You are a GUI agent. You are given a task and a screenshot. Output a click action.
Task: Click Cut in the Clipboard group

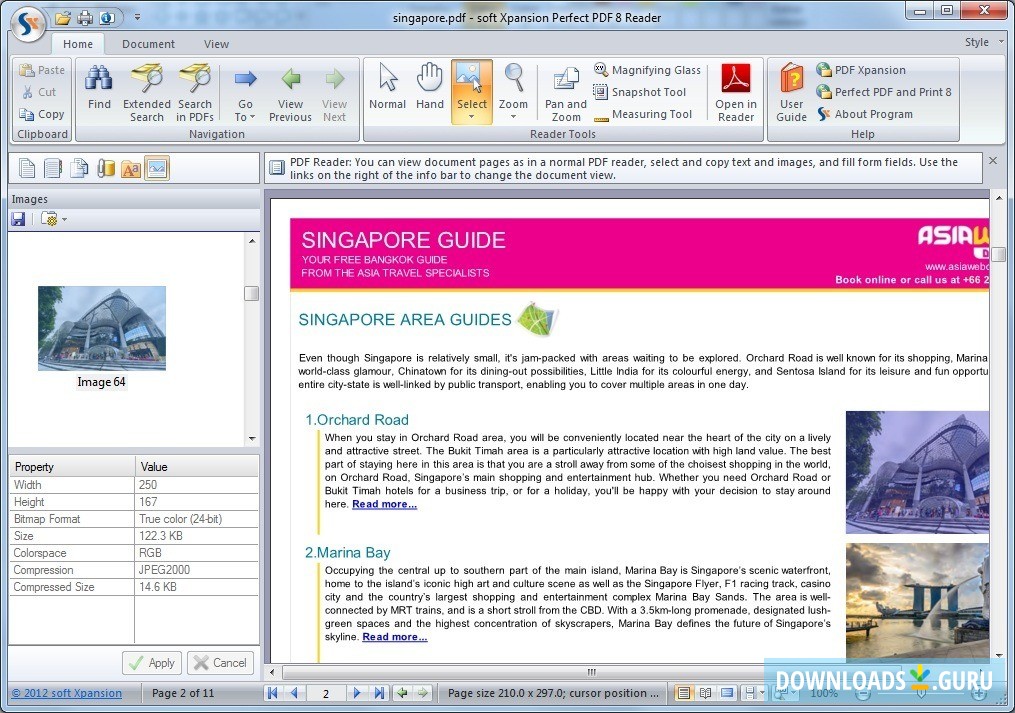pos(39,92)
